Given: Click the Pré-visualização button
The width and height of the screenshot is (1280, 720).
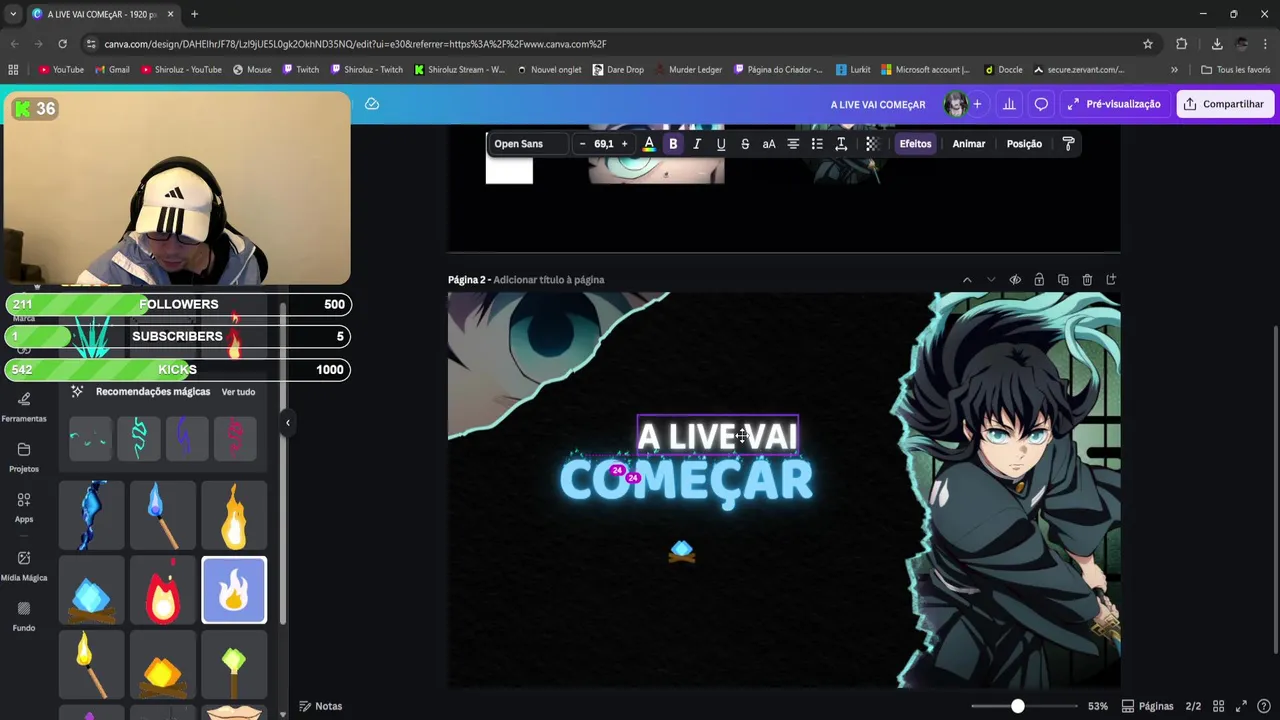Looking at the screenshot, I should pos(1114,104).
